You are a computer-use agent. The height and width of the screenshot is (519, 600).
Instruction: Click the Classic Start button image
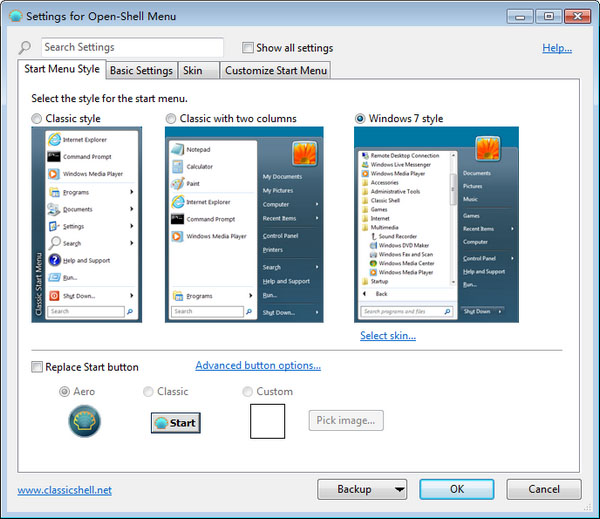coord(176,423)
